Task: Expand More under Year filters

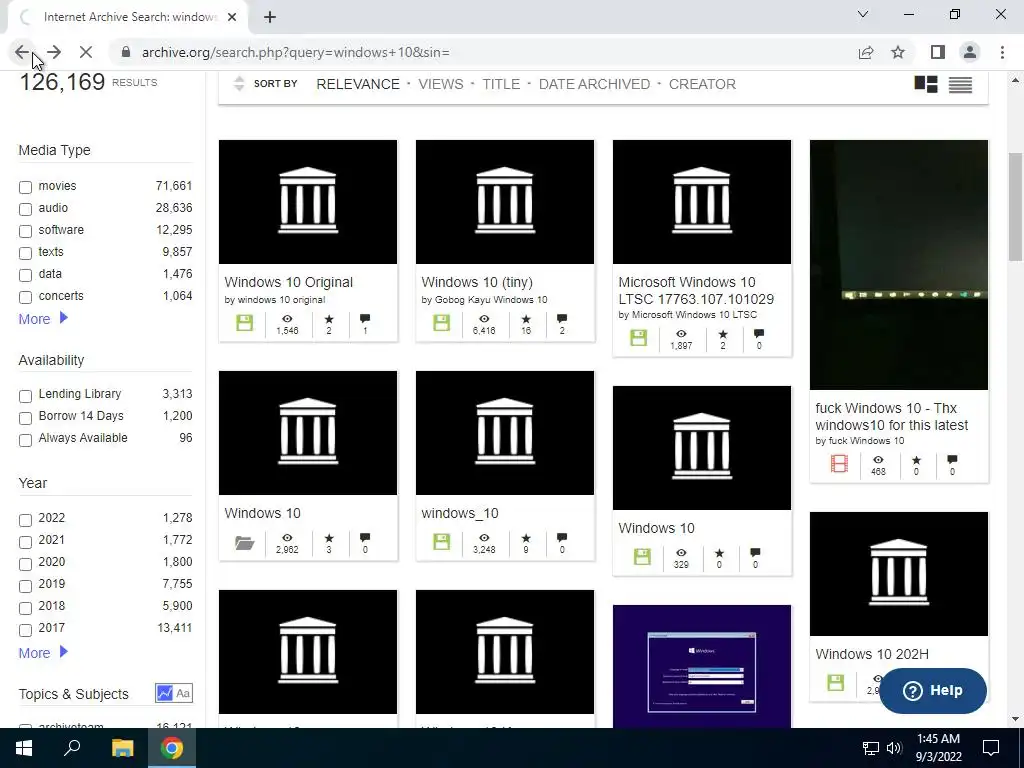Action: point(43,652)
